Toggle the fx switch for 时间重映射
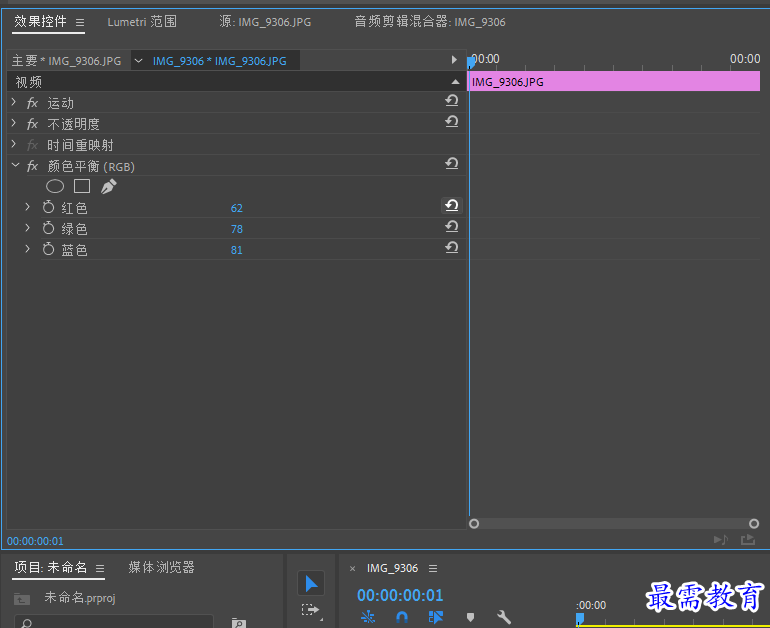 pyautogui.click(x=32, y=145)
